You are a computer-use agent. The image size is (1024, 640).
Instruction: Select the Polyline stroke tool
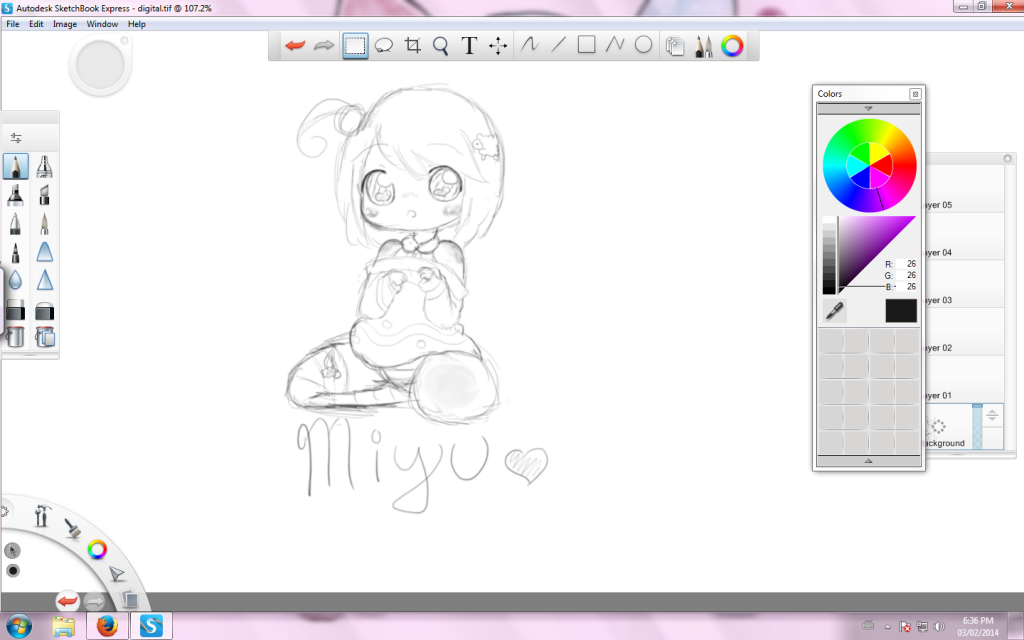(615, 44)
